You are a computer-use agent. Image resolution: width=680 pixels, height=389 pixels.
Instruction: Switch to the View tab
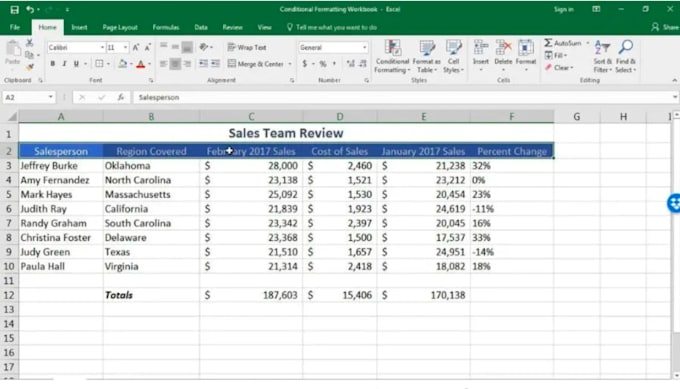264,27
